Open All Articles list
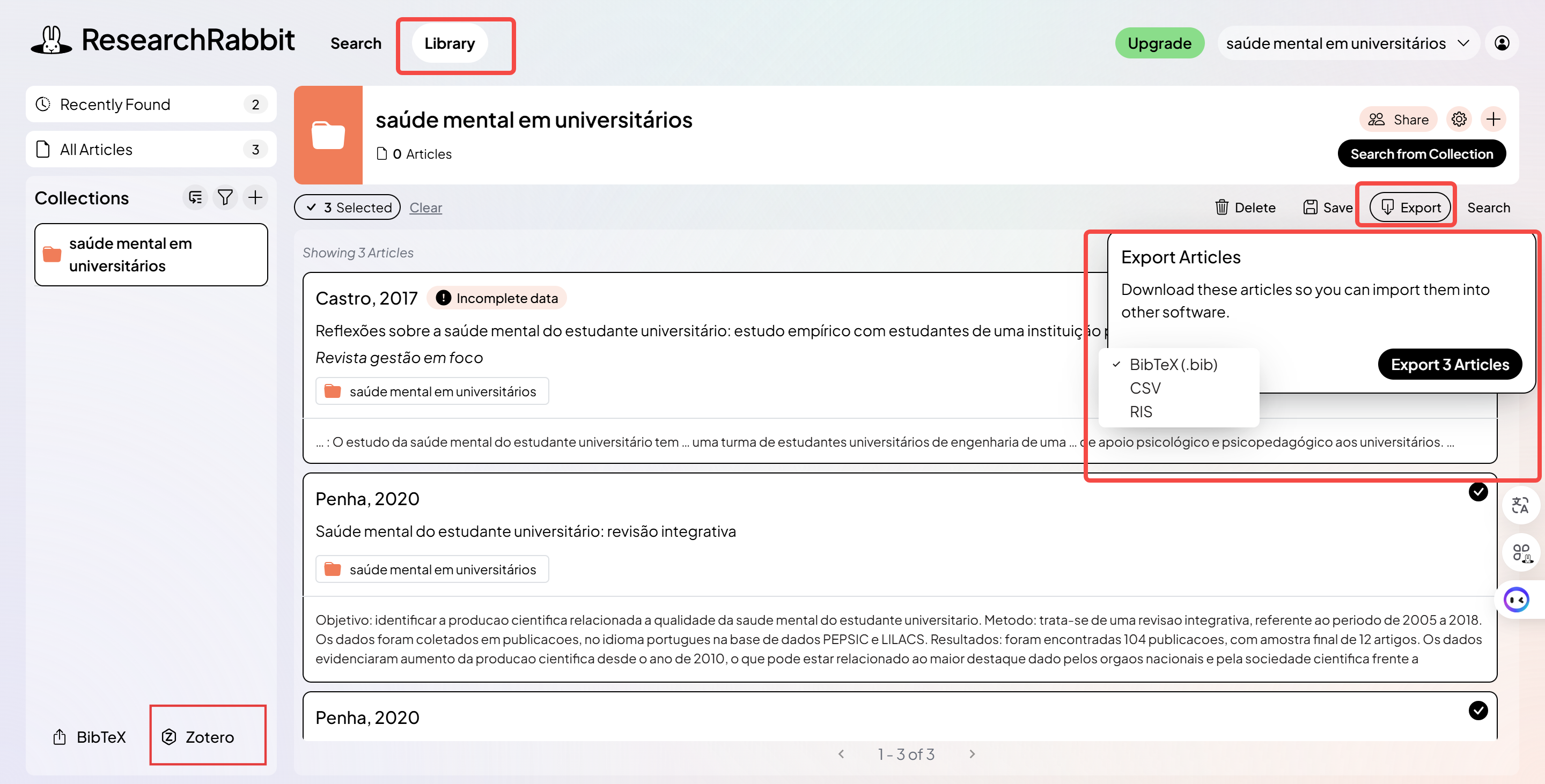 pos(151,149)
